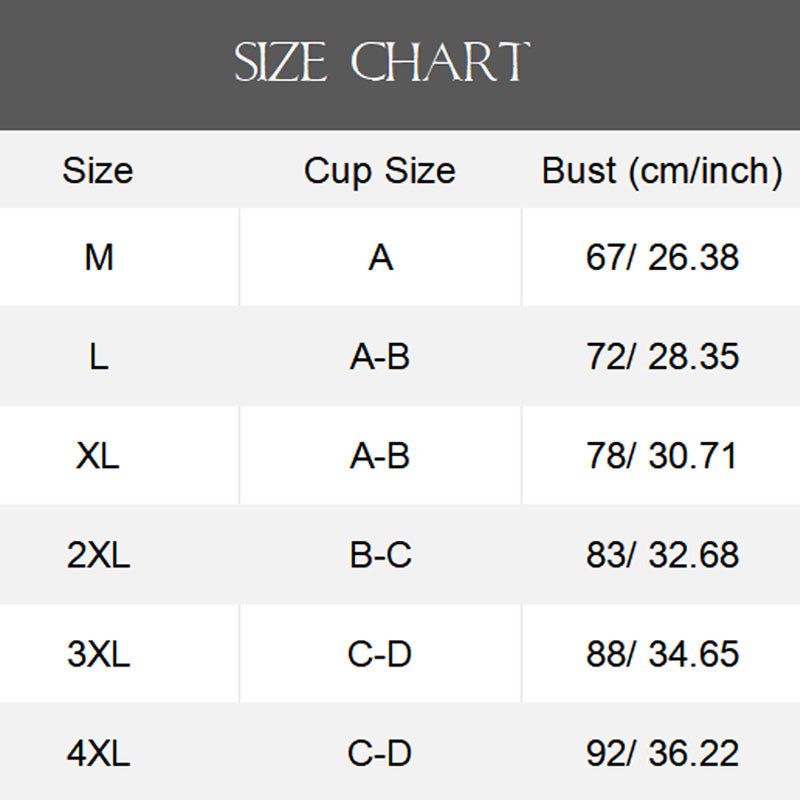Click cup size A for M
The width and height of the screenshot is (800, 800).
(x=380, y=257)
